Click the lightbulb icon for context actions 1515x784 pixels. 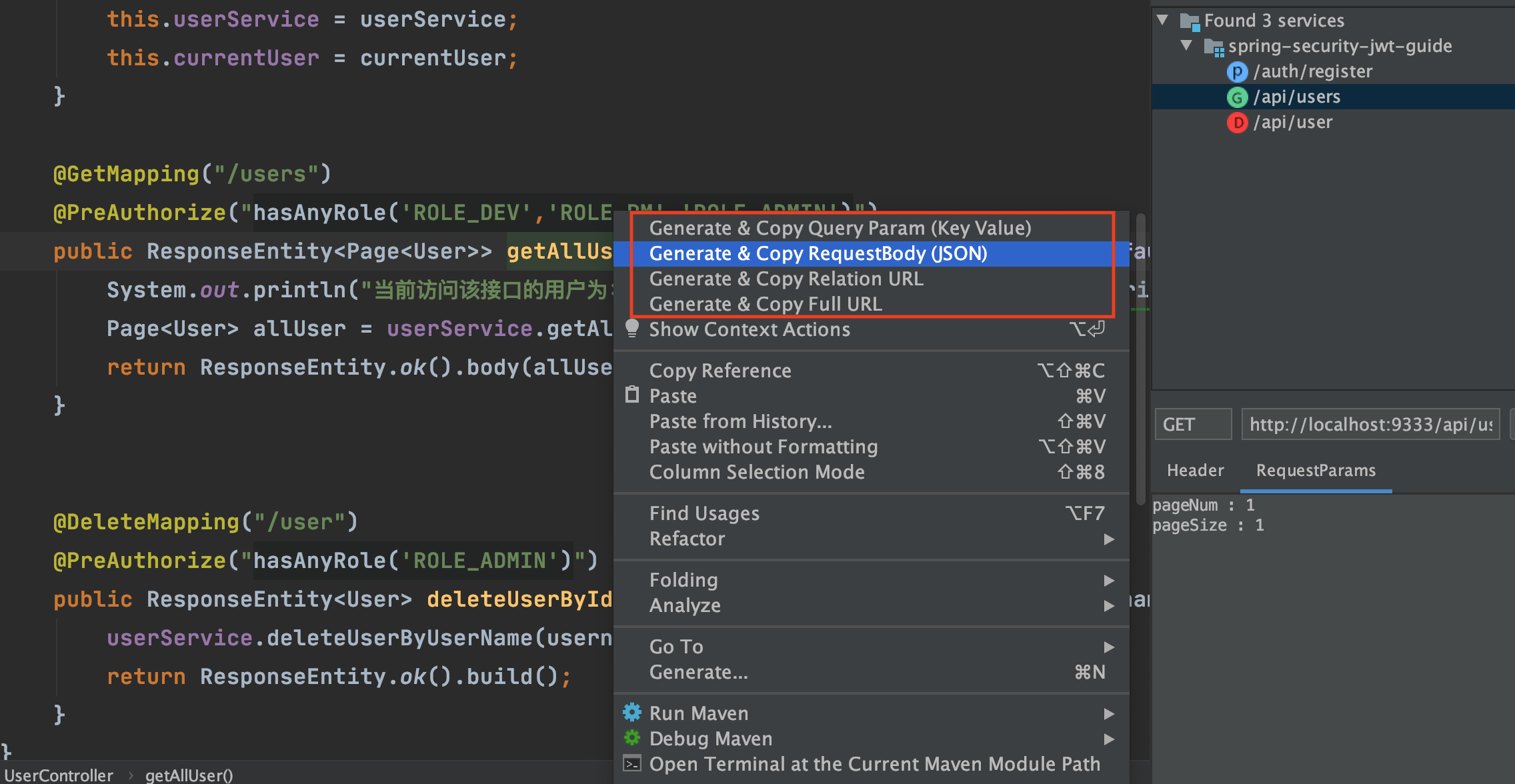click(x=632, y=328)
